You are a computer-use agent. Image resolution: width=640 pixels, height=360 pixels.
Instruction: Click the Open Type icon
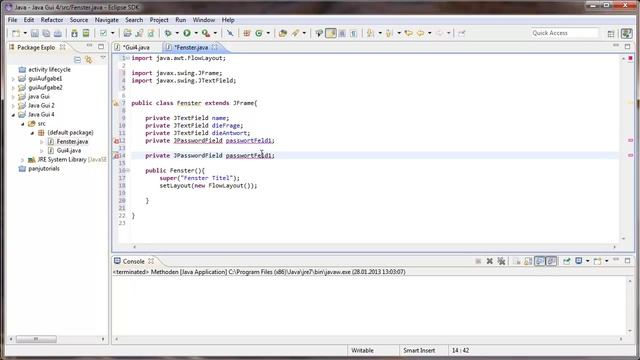pyautogui.click(x=282, y=33)
